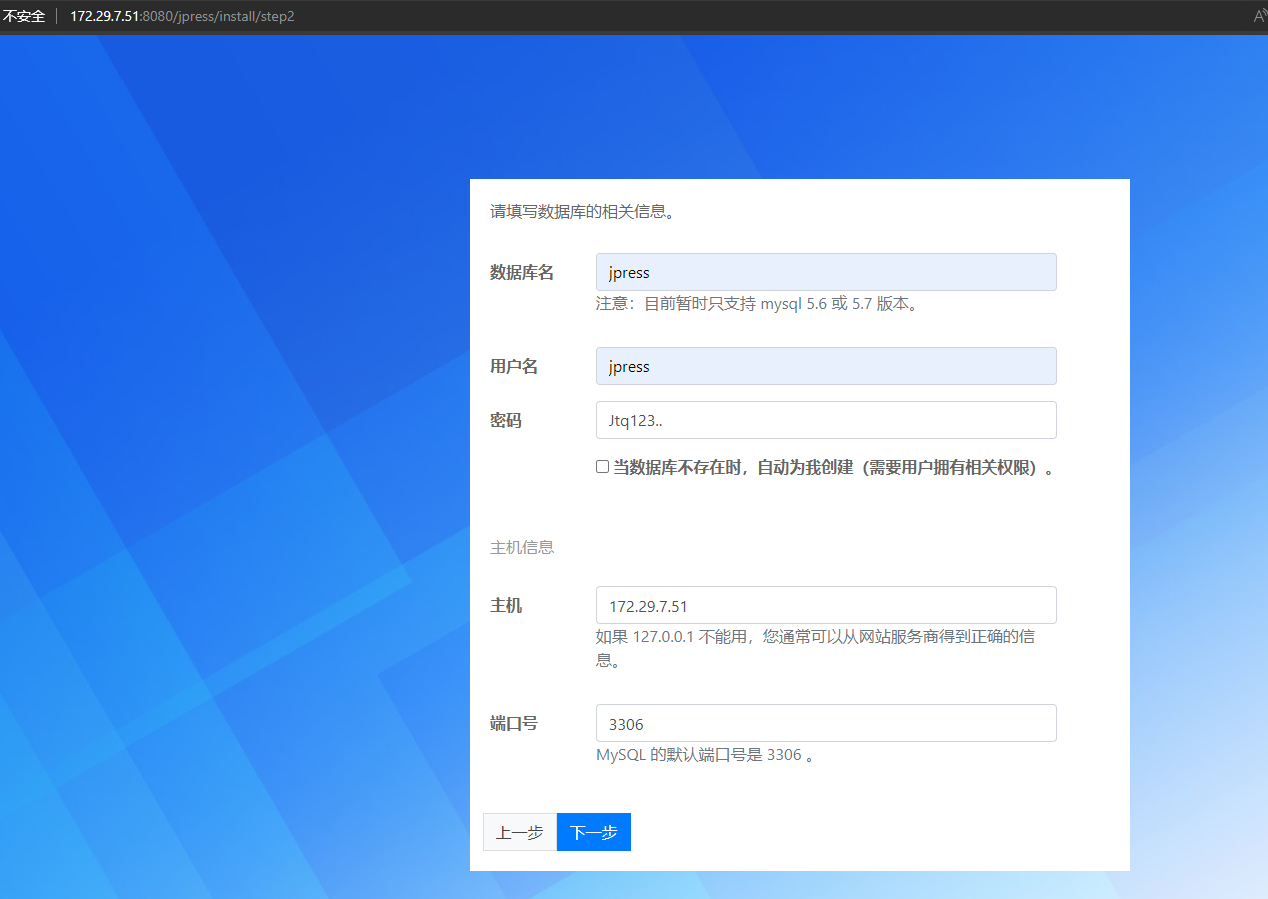Click the 主机信息 section label

point(522,547)
